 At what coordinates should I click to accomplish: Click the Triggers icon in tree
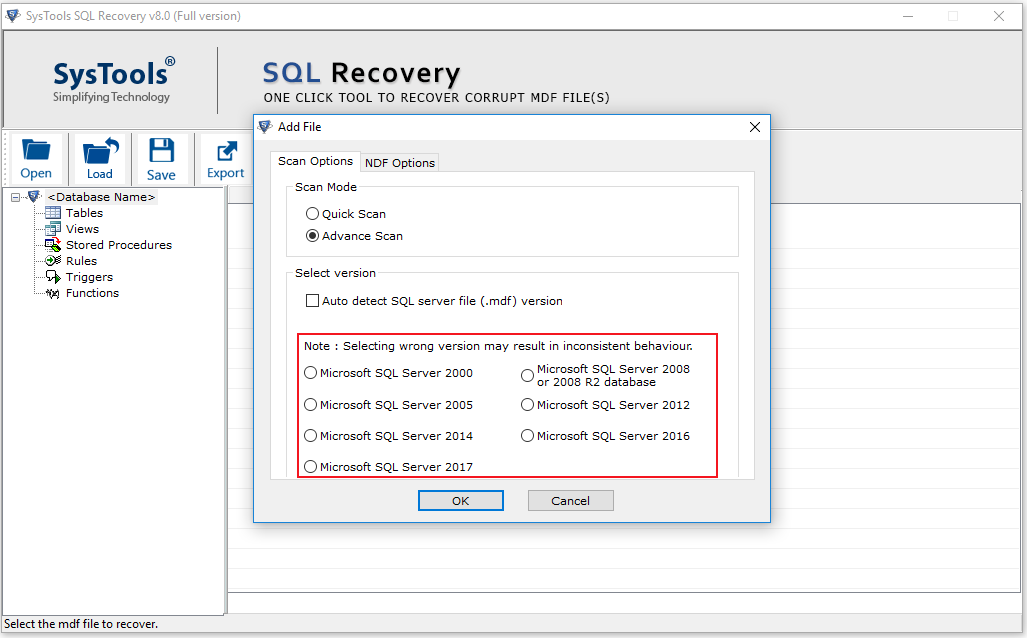[x=52, y=277]
